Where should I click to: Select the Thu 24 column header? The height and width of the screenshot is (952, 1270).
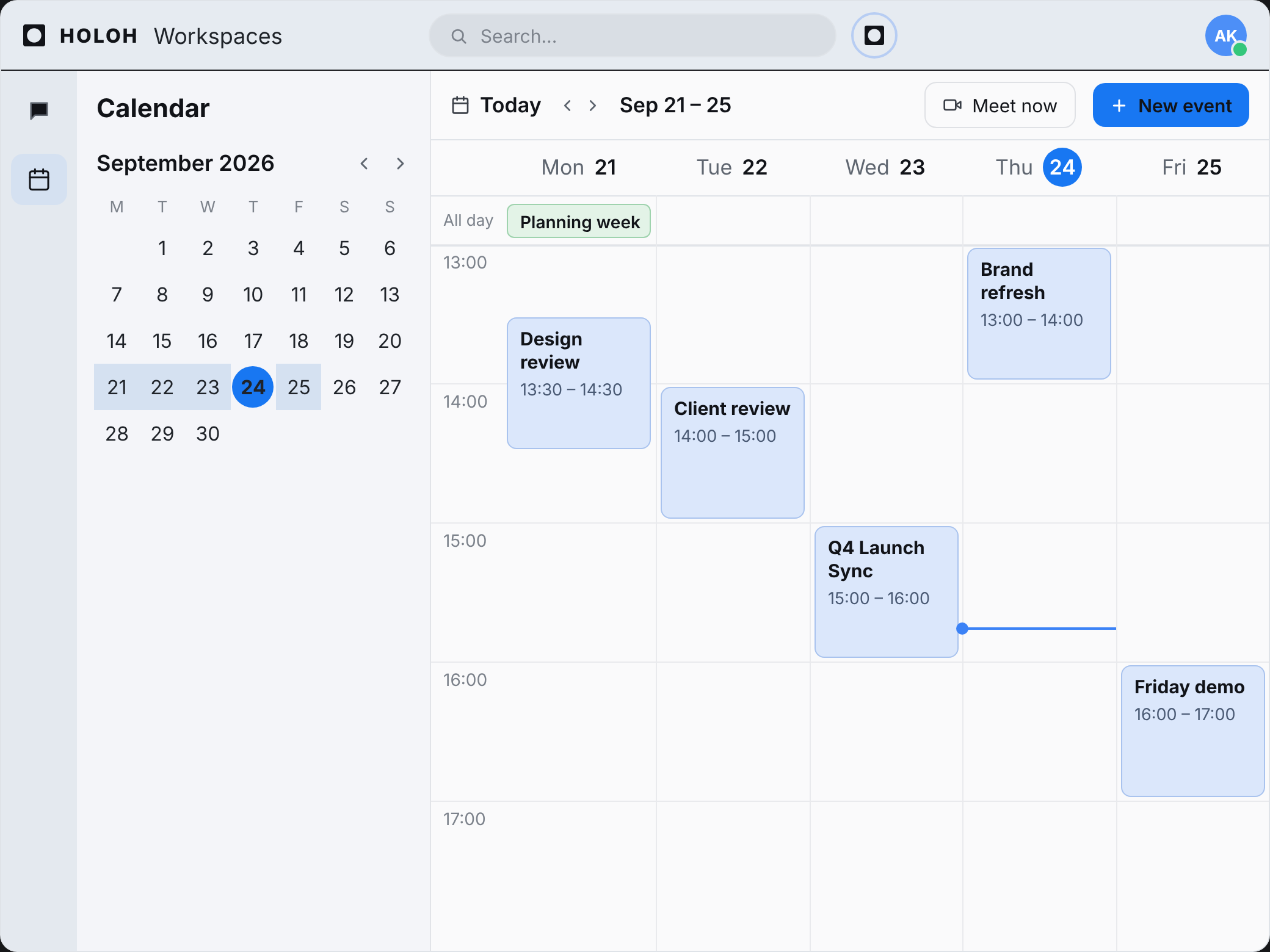click(x=1039, y=167)
